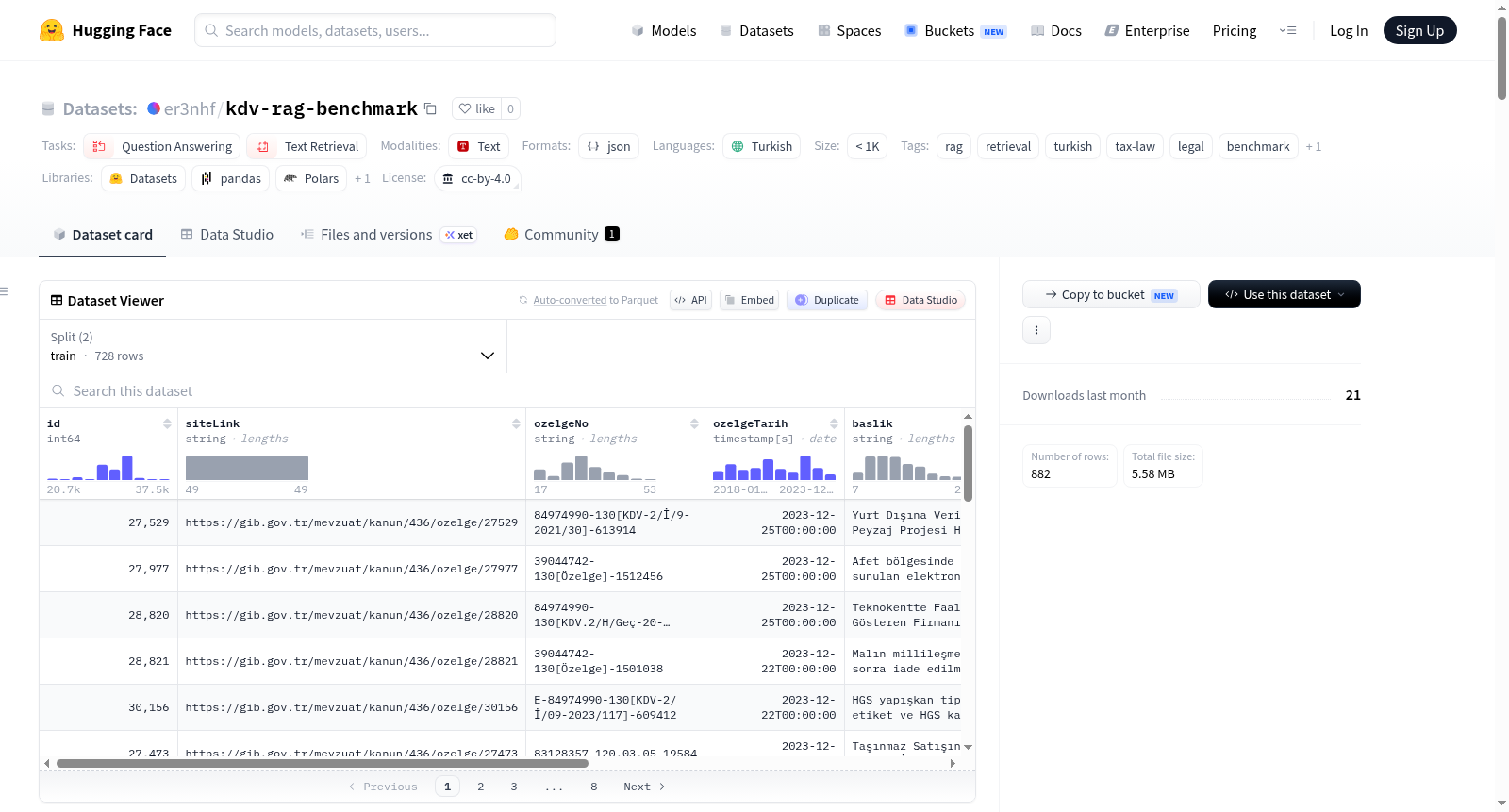Open Enterprise in top navigation
The width and height of the screenshot is (1509, 812).
click(1148, 30)
